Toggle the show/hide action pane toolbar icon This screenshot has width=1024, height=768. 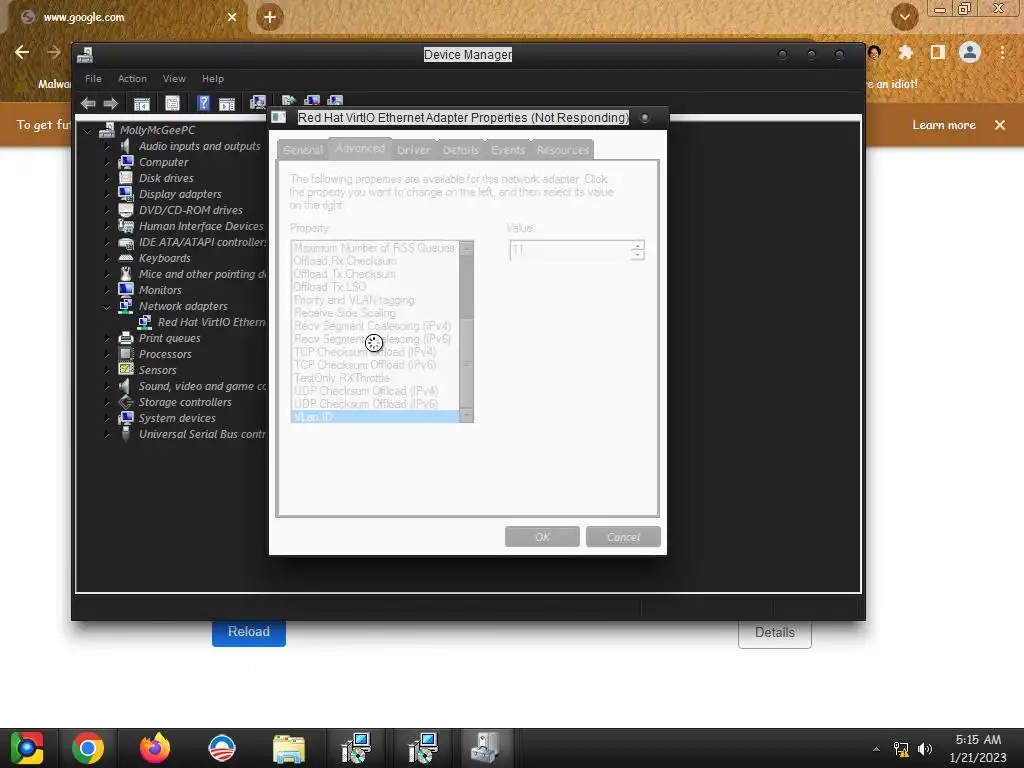[227, 103]
